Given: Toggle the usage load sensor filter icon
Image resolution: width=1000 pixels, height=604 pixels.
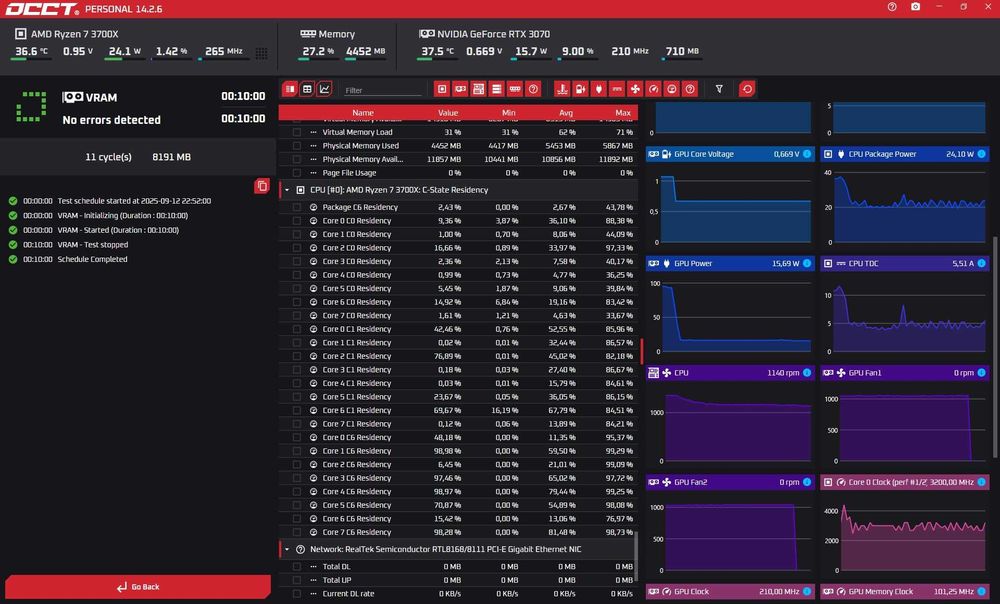Looking at the screenshot, I should tap(672, 89).
